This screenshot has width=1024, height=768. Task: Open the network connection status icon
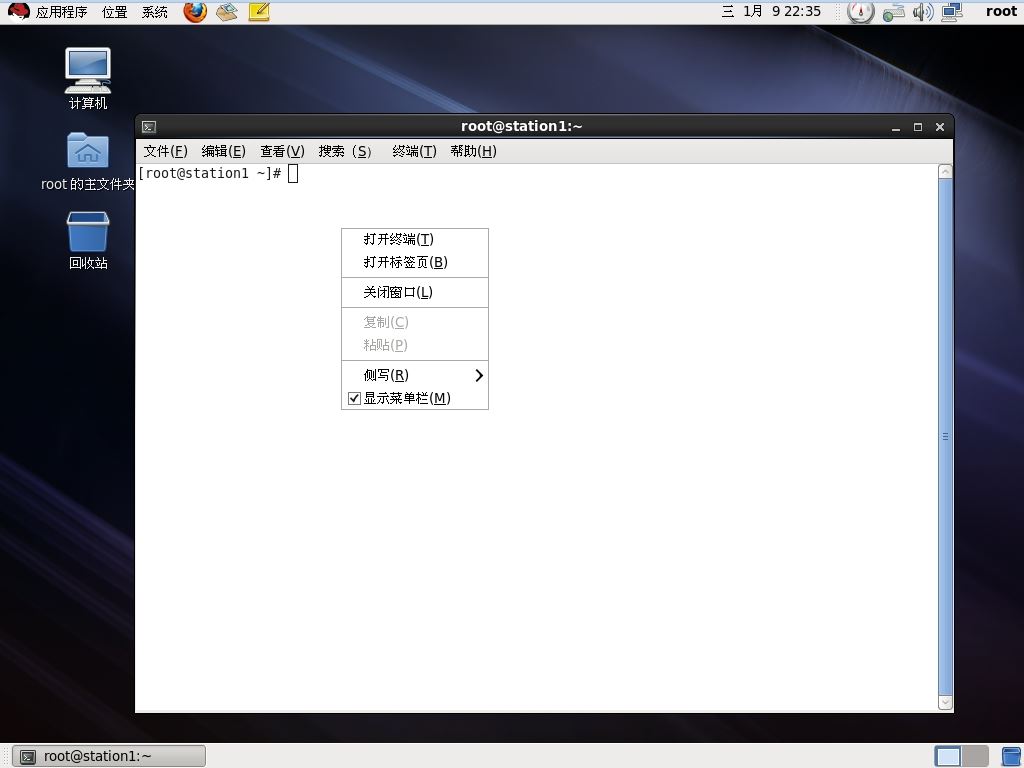[893, 12]
